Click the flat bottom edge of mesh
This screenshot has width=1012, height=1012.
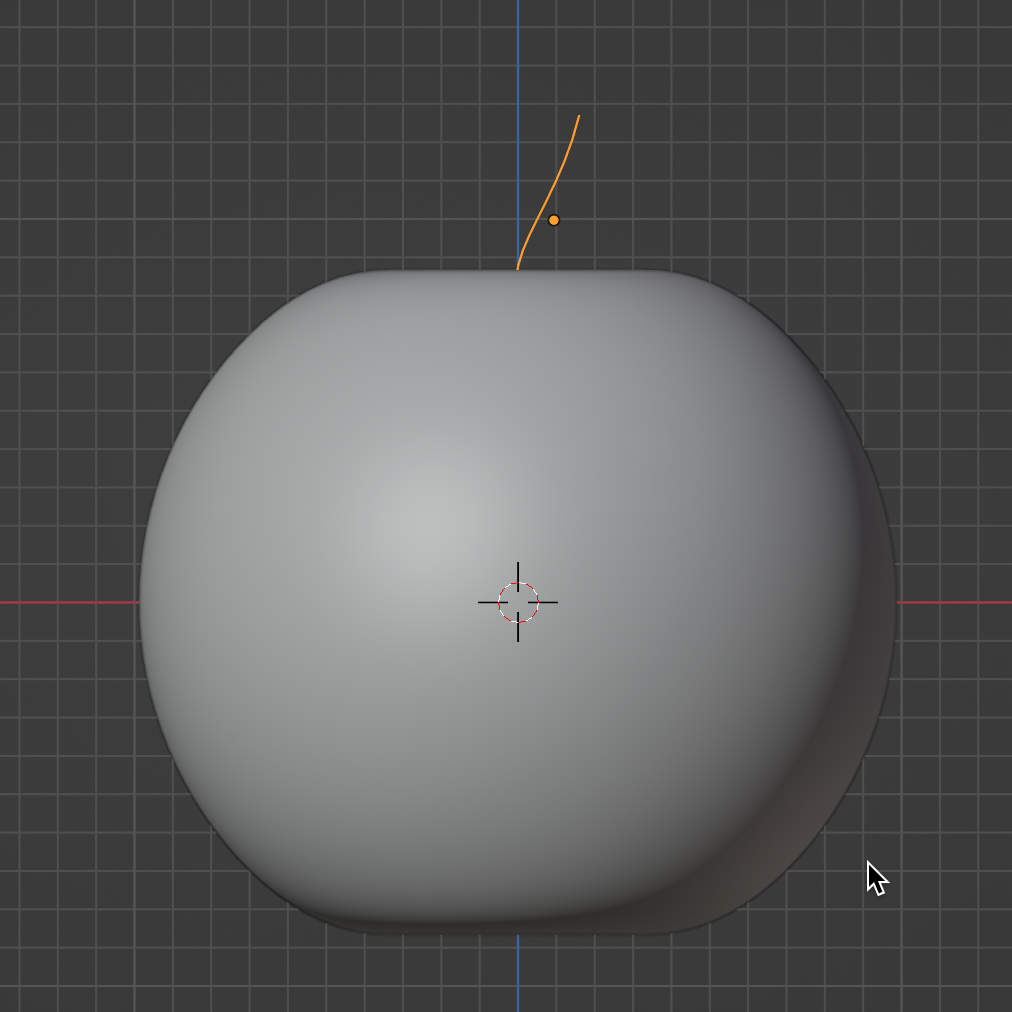pos(500,930)
